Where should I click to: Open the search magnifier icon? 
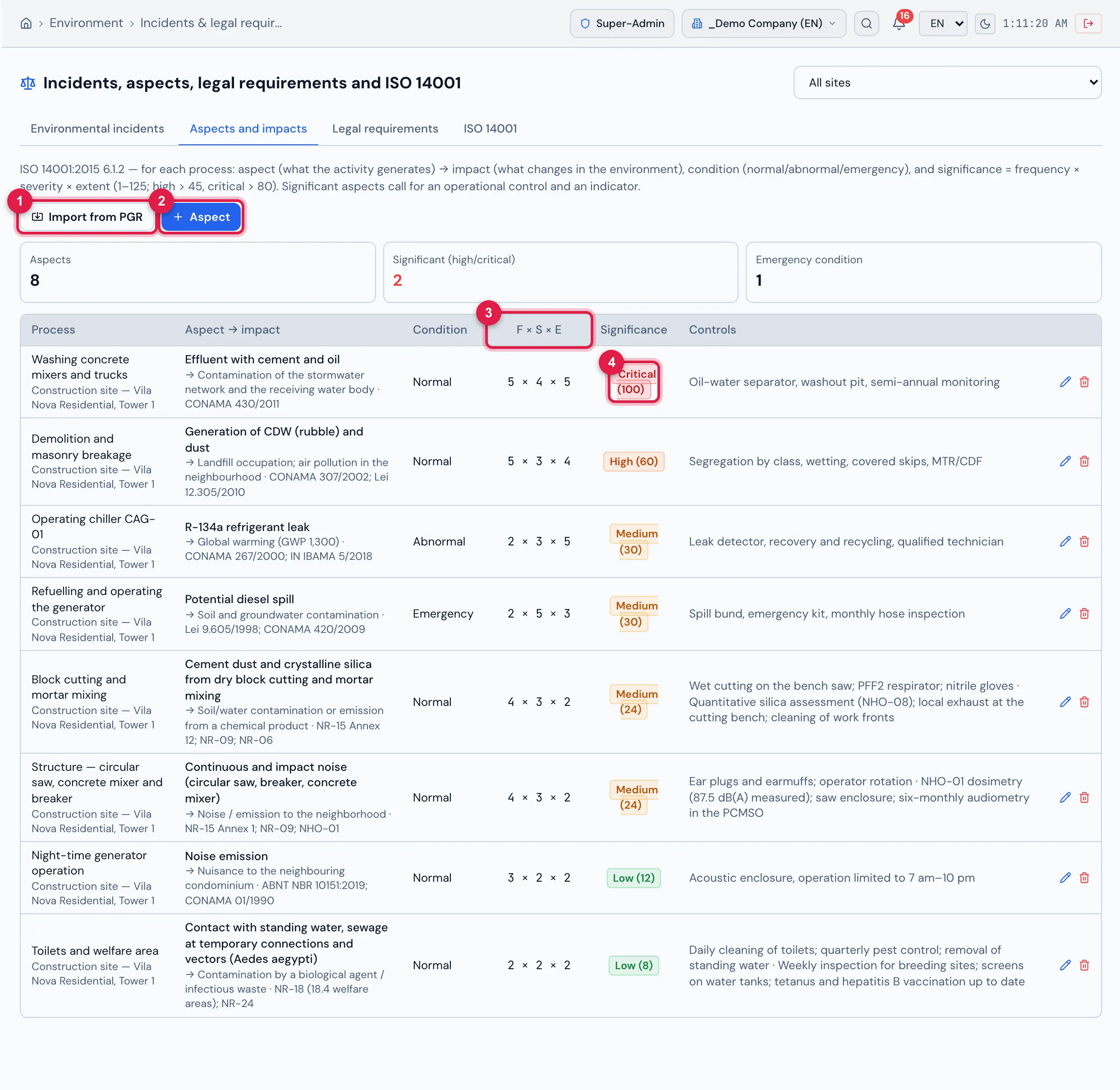(866, 23)
